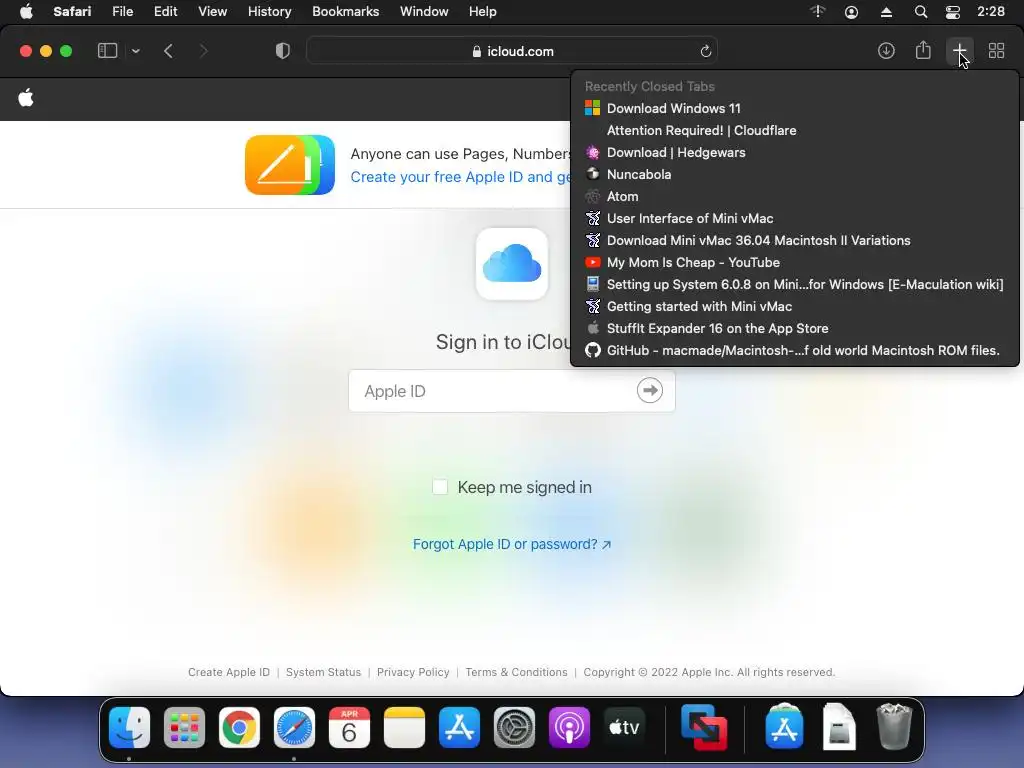The width and height of the screenshot is (1024, 768).
Task: Toggle the Safari sidebar button
Action: pos(107,51)
